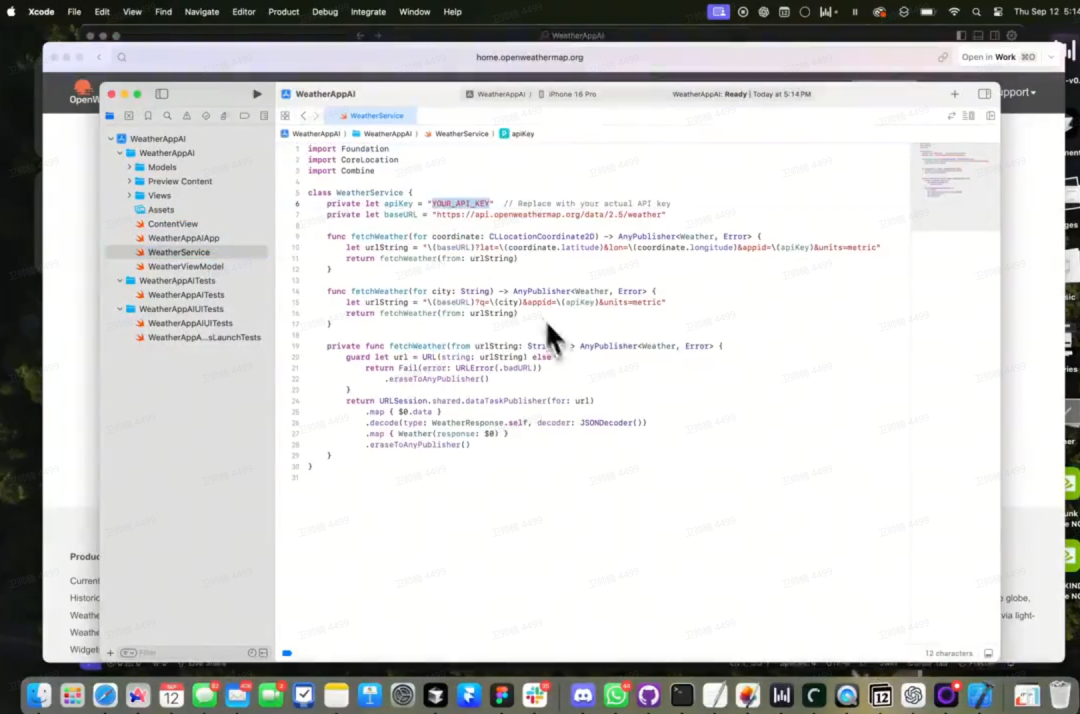Open Terminal from the Dock
The image size is (1080, 714).
tap(682, 696)
